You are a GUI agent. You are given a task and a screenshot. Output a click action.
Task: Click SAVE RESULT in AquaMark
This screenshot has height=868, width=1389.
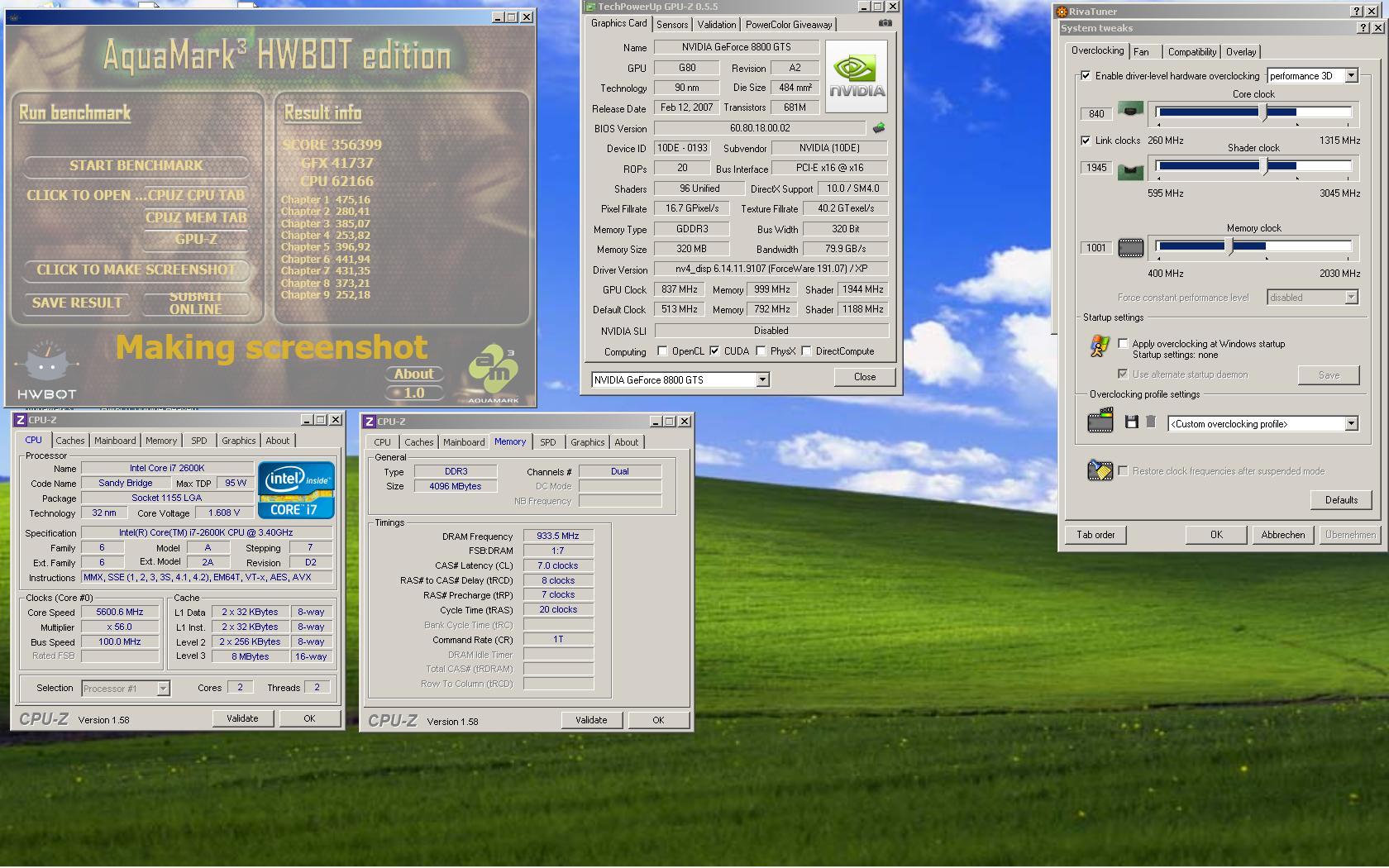point(77,303)
